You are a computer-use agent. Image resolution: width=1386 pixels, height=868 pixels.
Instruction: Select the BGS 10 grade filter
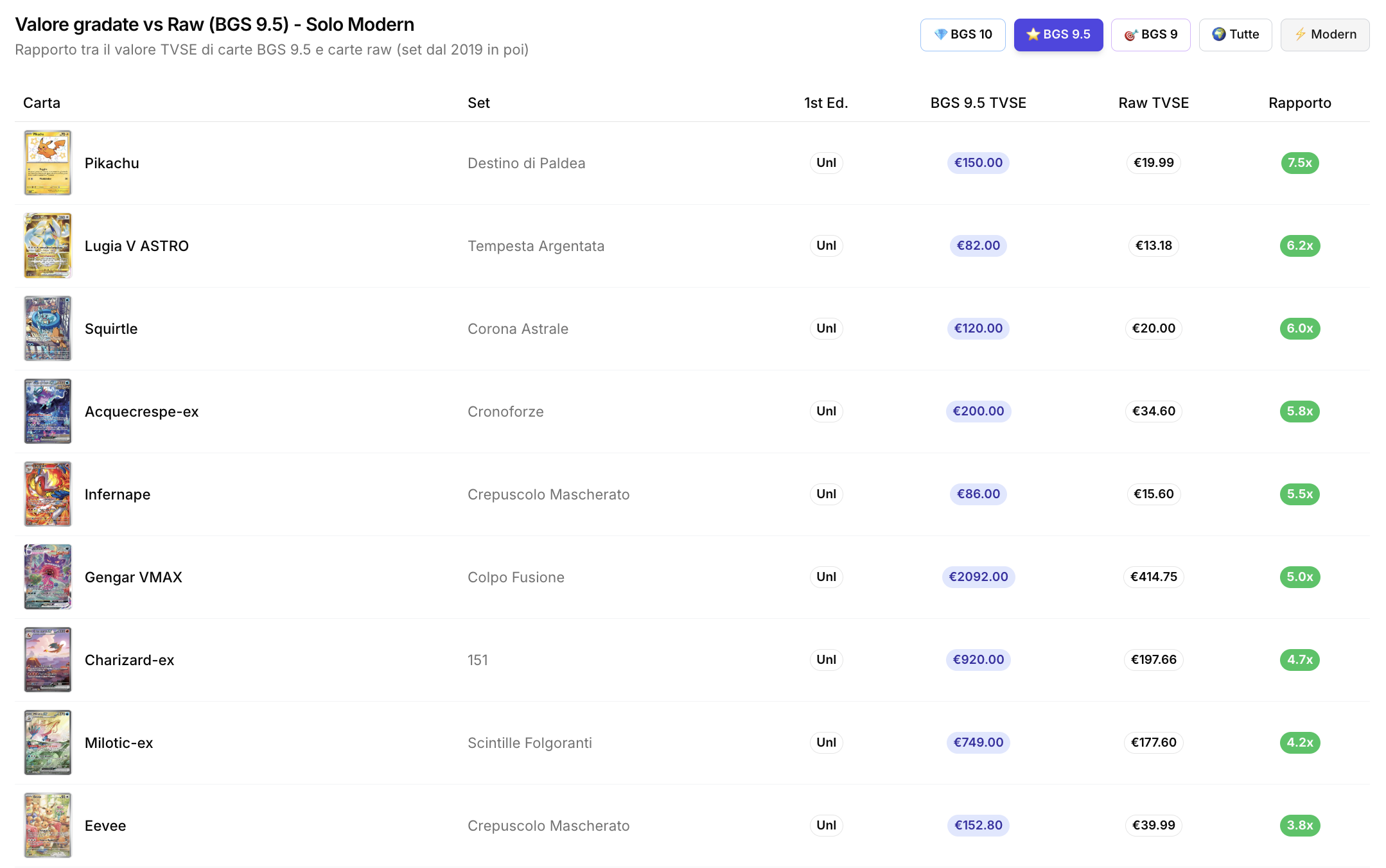pos(962,35)
